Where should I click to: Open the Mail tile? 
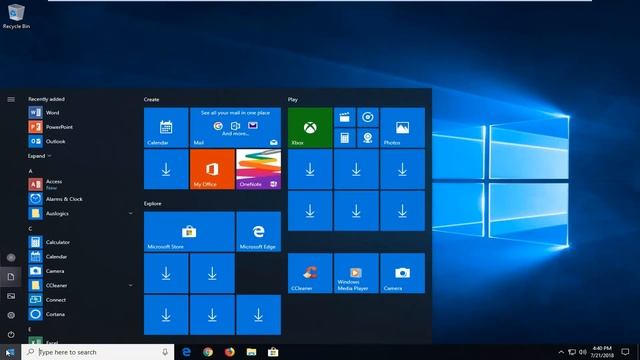[x=236, y=127]
